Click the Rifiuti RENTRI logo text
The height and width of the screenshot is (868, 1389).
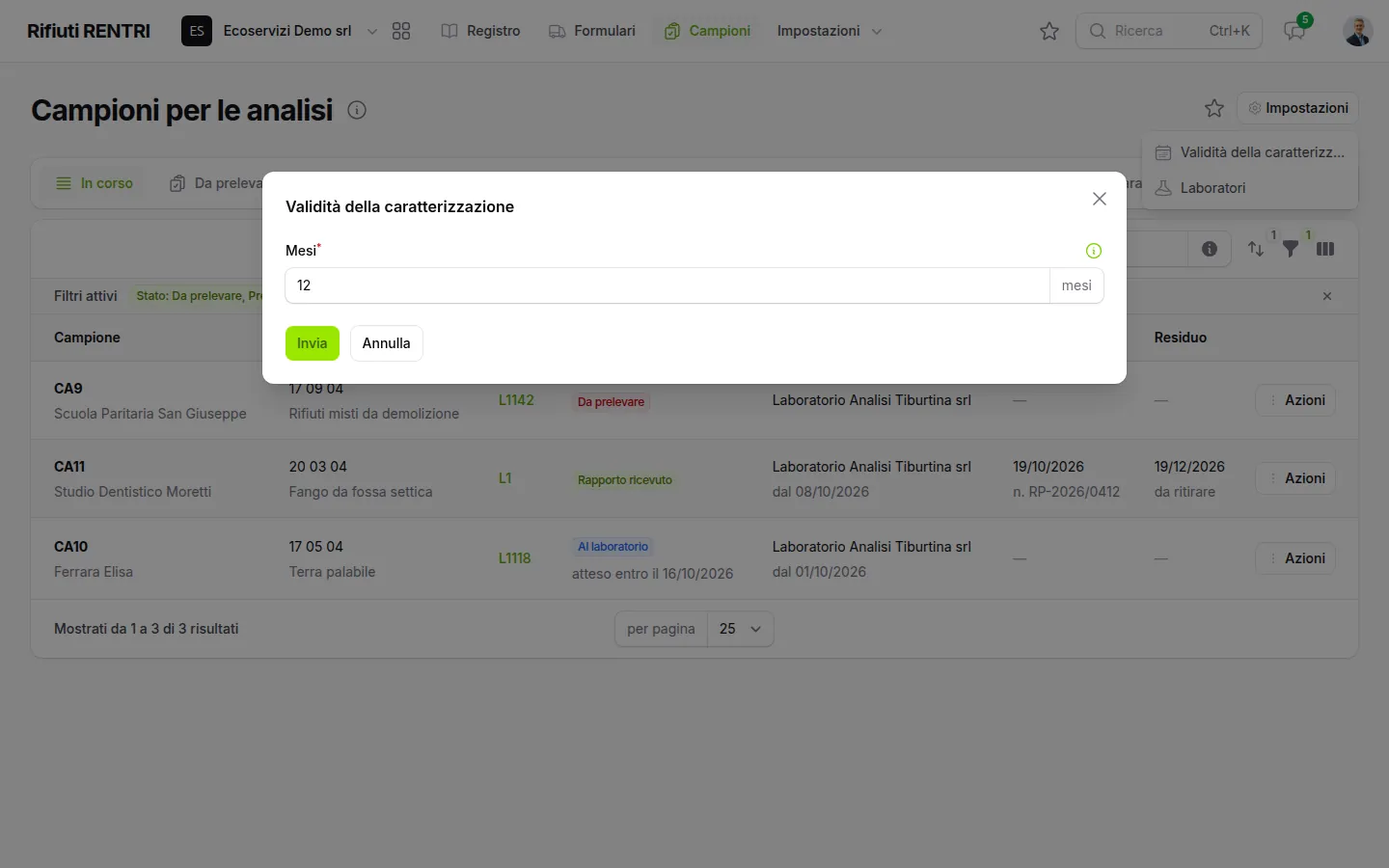click(x=89, y=31)
